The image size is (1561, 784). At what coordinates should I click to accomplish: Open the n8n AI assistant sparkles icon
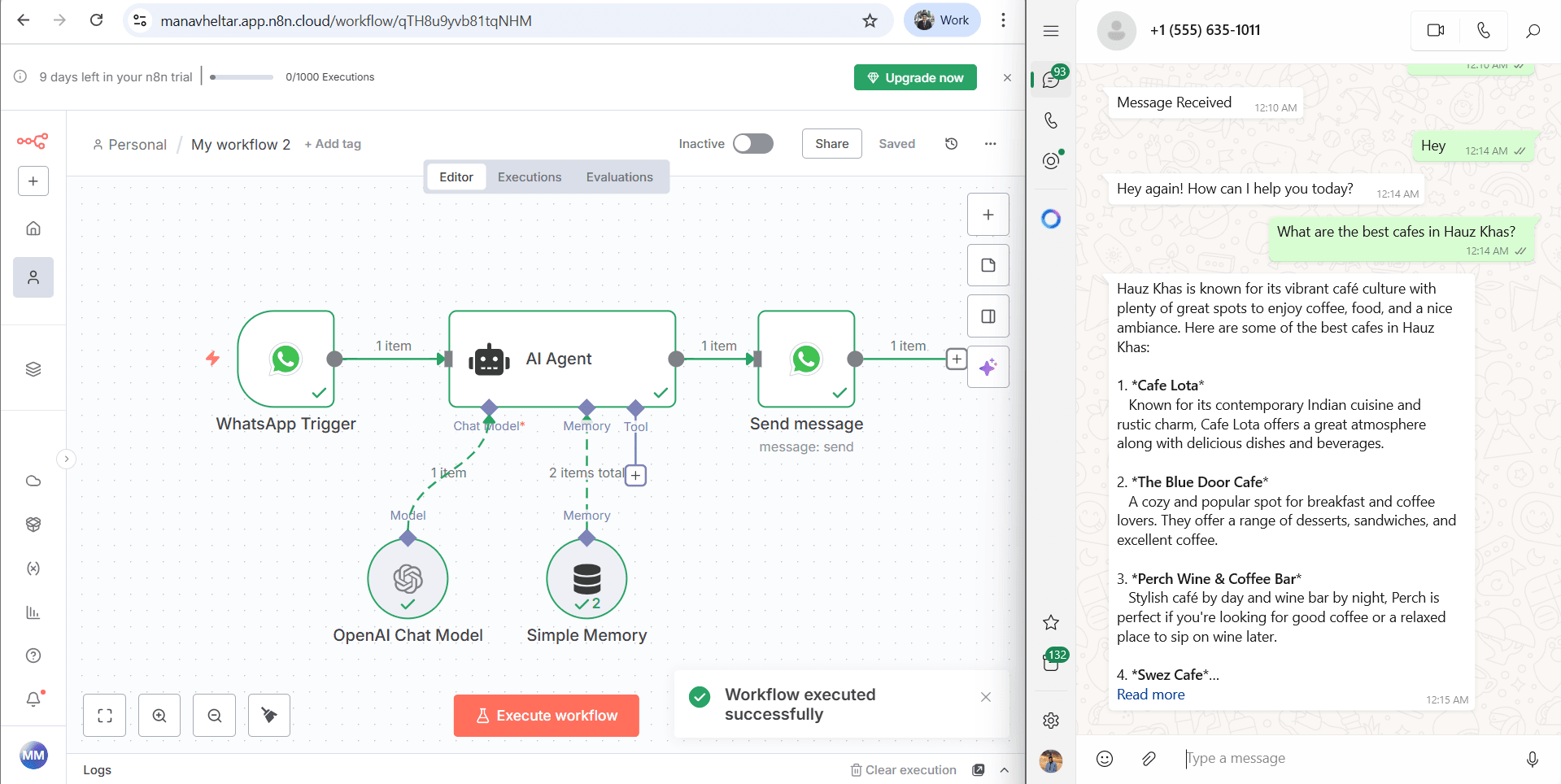(988, 367)
